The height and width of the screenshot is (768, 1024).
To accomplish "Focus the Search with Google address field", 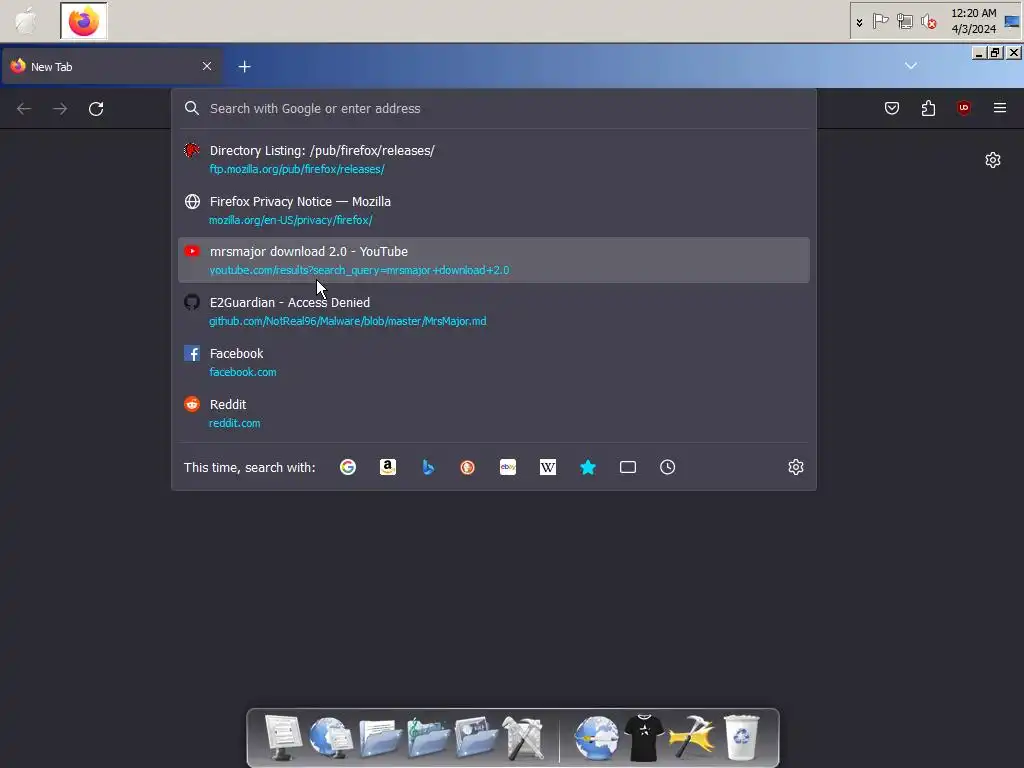I will pyautogui.click(x=494, y=108).
